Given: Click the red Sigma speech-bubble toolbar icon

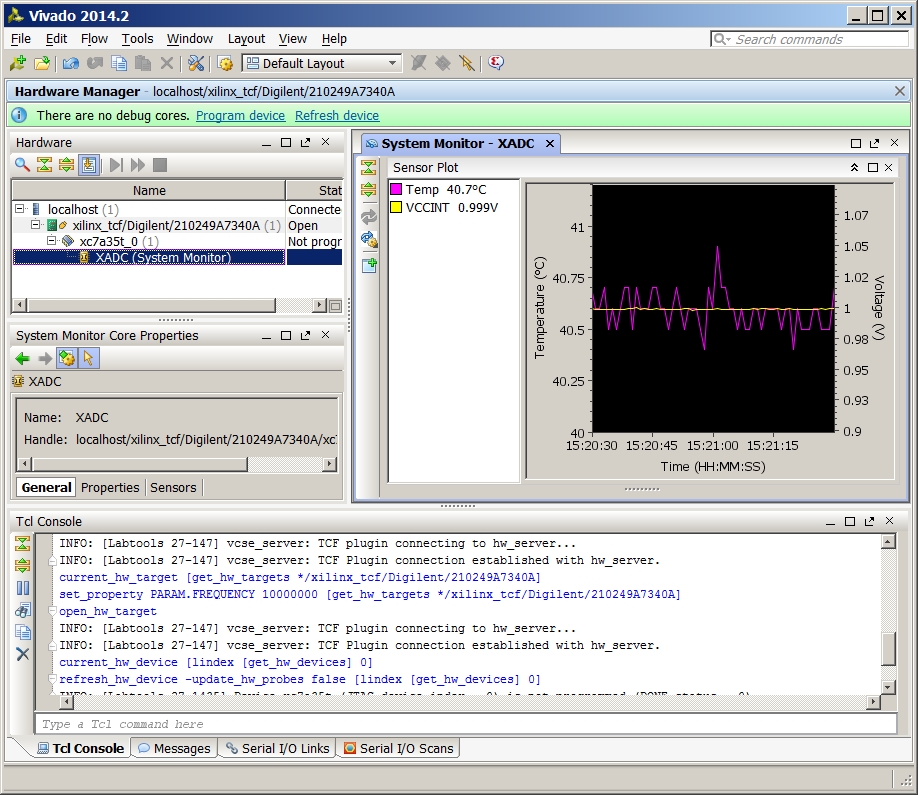Looking at the screenshot, I should point(496,63).
